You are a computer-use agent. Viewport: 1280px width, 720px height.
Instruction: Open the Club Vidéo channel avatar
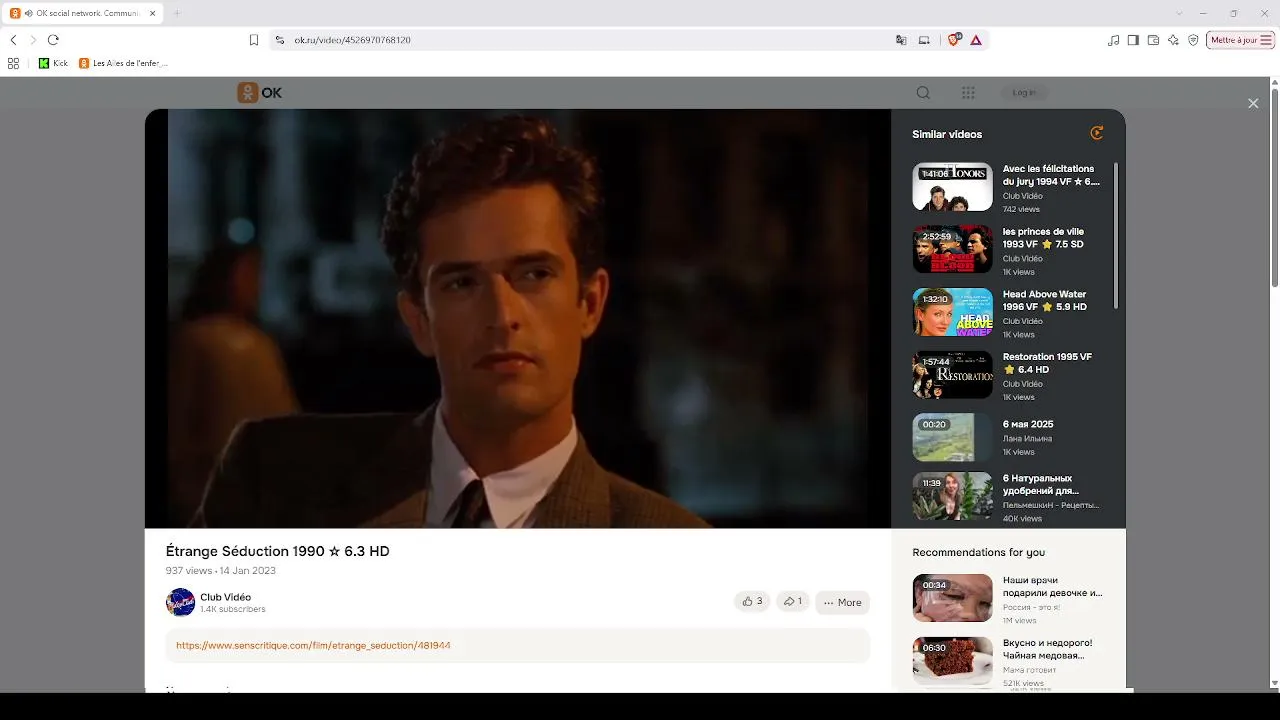180,602
